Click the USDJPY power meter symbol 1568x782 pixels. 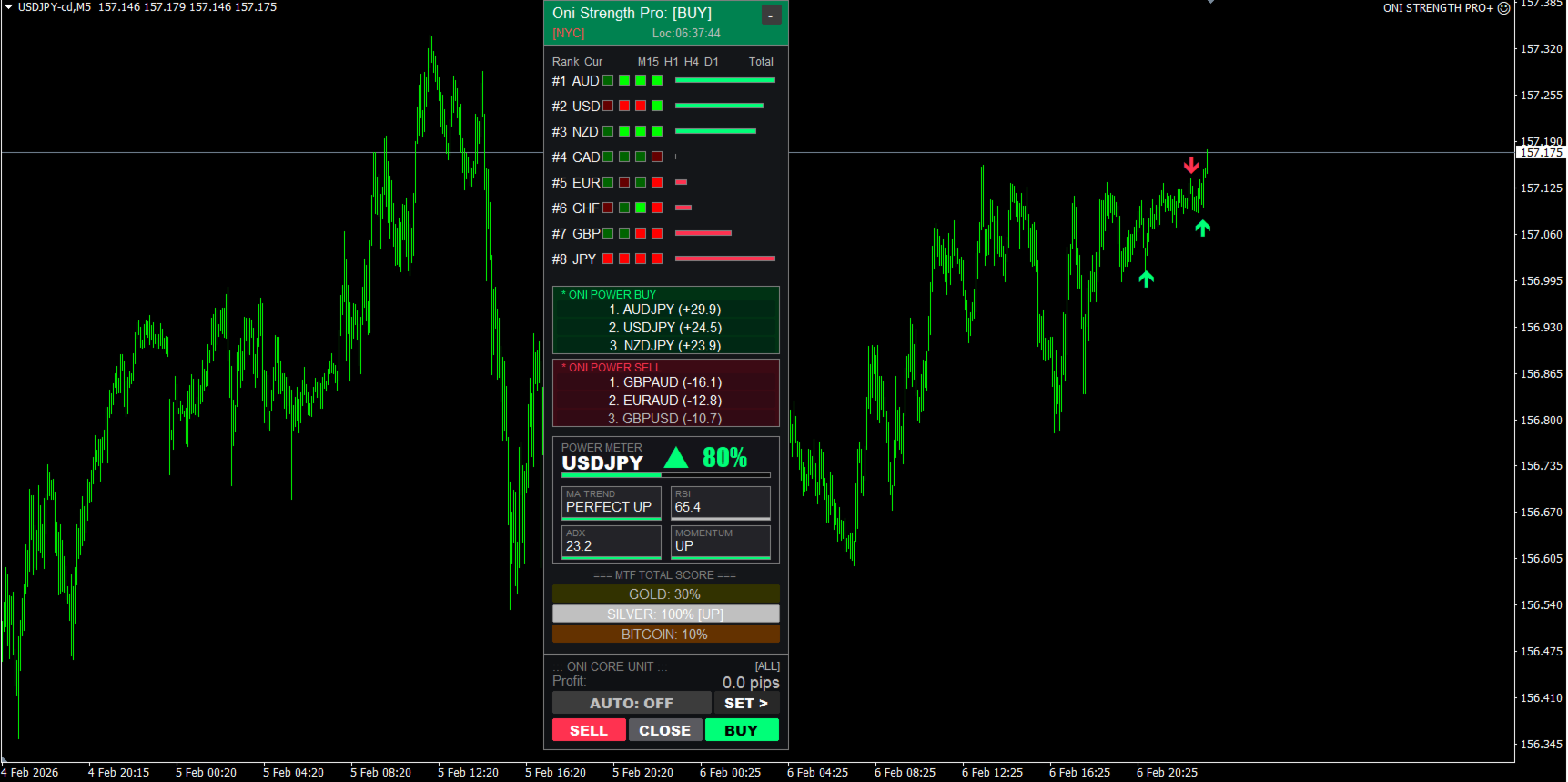pos(602,462)
